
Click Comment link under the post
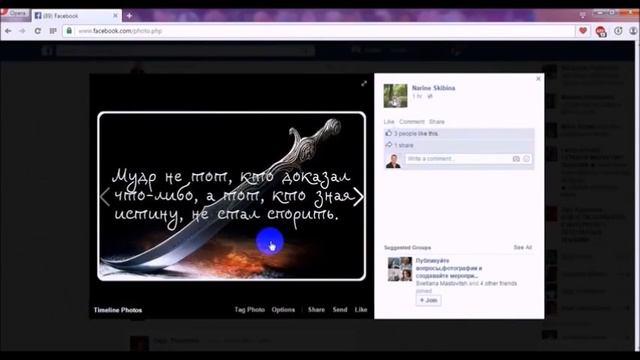click(411, 122)
